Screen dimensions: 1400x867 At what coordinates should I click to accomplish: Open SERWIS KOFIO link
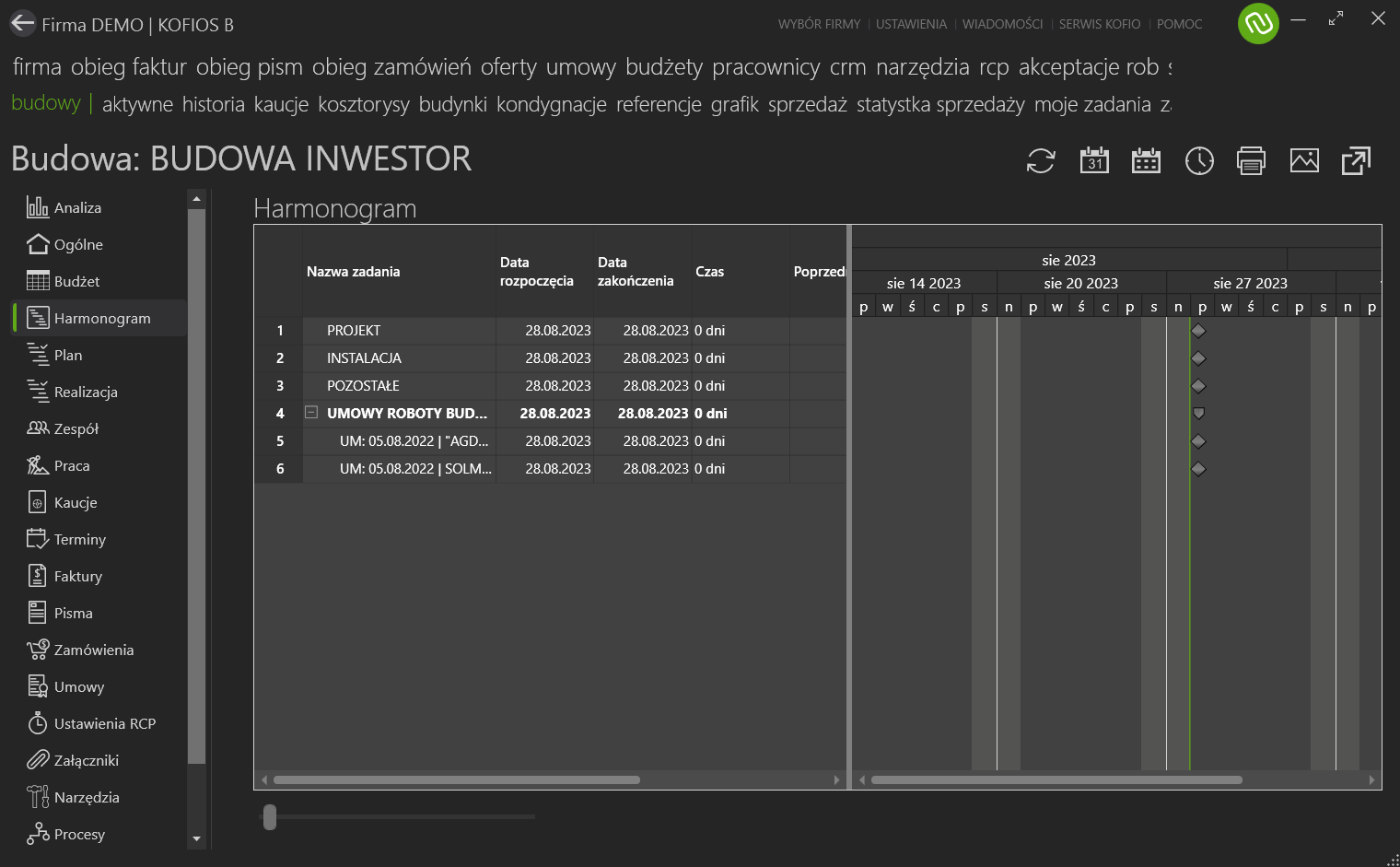pyautogui.click(x=1100, y=24)
